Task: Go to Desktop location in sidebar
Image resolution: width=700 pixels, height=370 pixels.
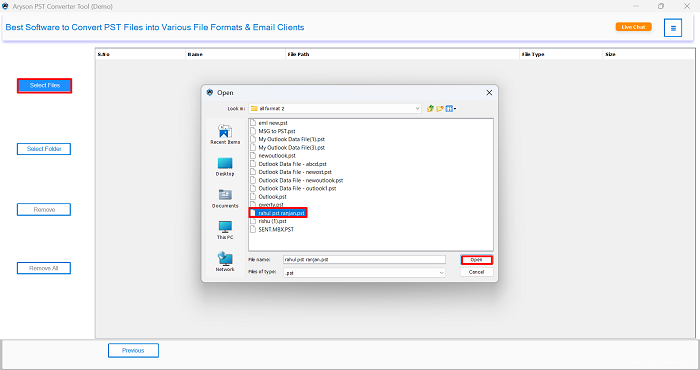Action: [225, 166]
